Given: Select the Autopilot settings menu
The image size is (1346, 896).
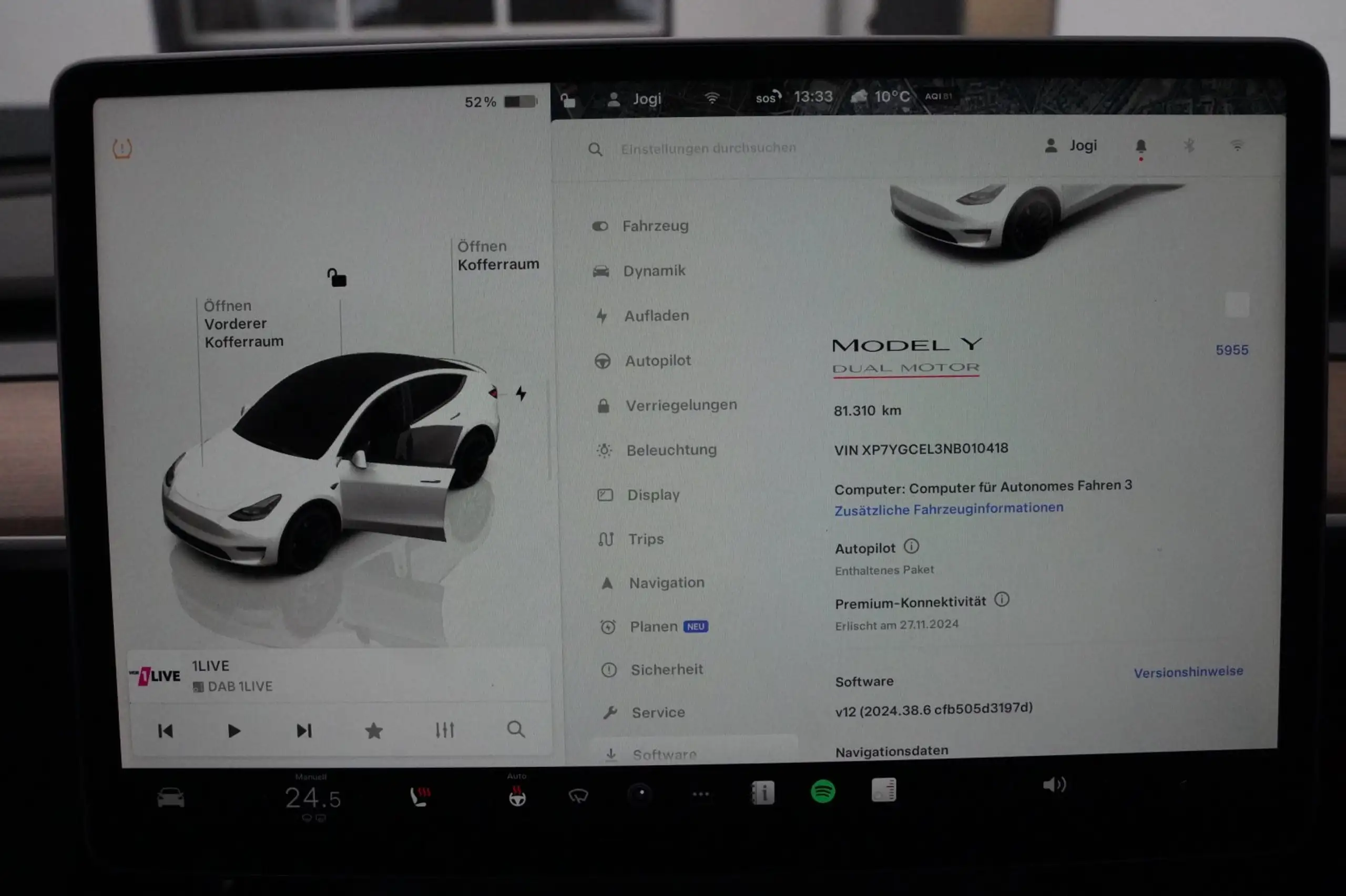Looking at the screenshot, I should coord(643,361).
